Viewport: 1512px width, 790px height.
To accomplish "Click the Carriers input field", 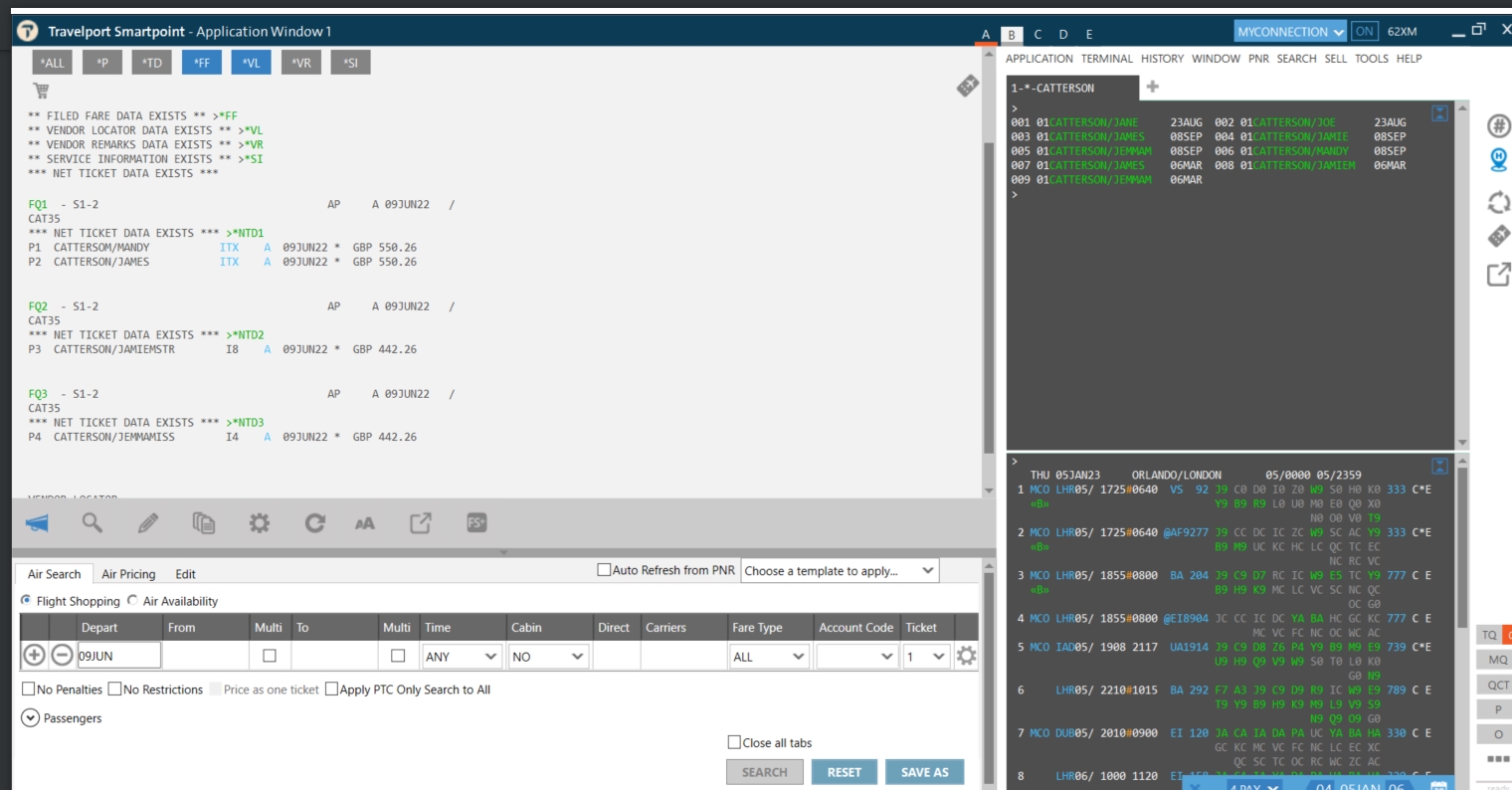I will pos(682,656).
